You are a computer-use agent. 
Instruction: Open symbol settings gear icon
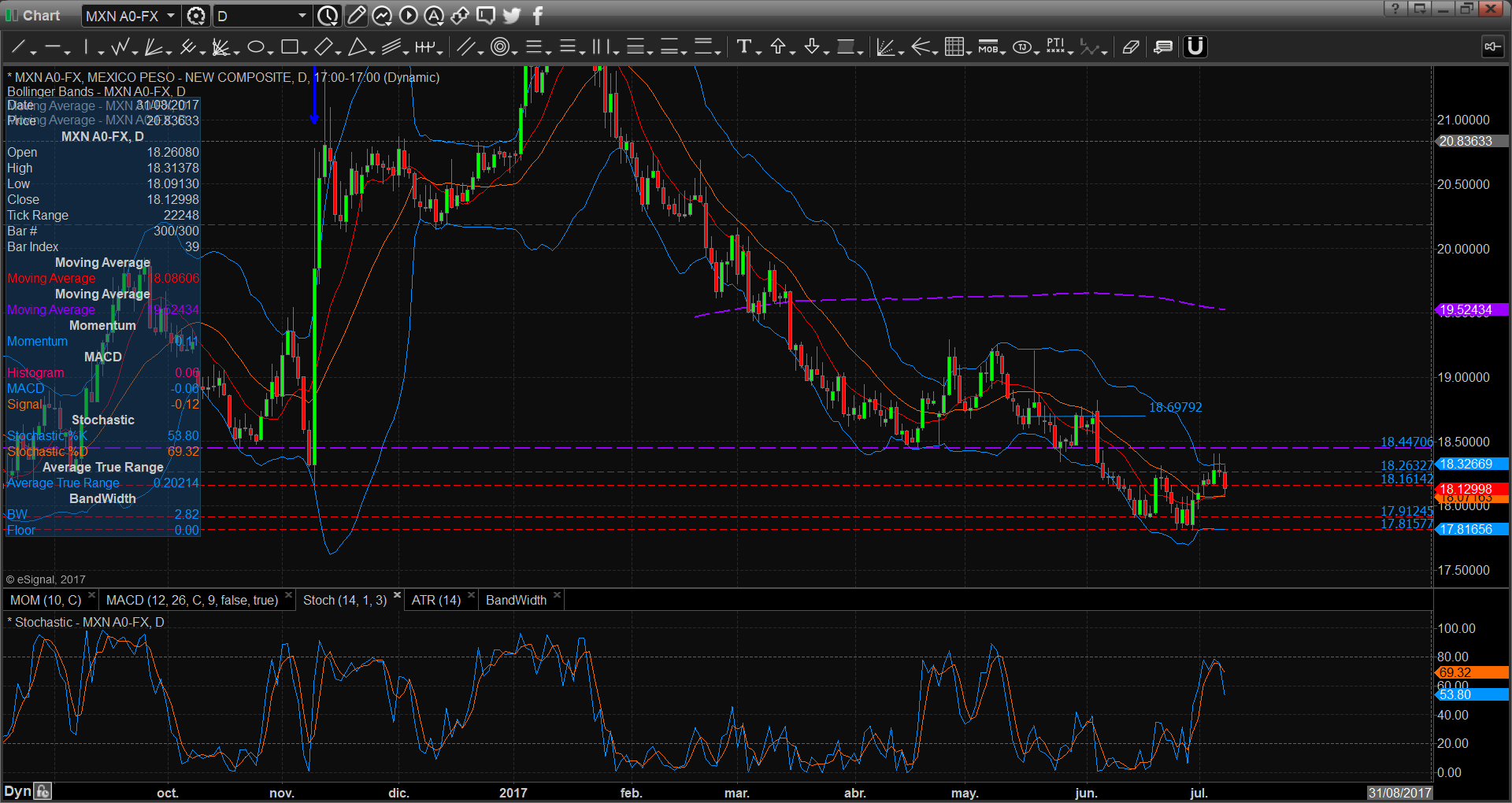click(x=196, y=16)
